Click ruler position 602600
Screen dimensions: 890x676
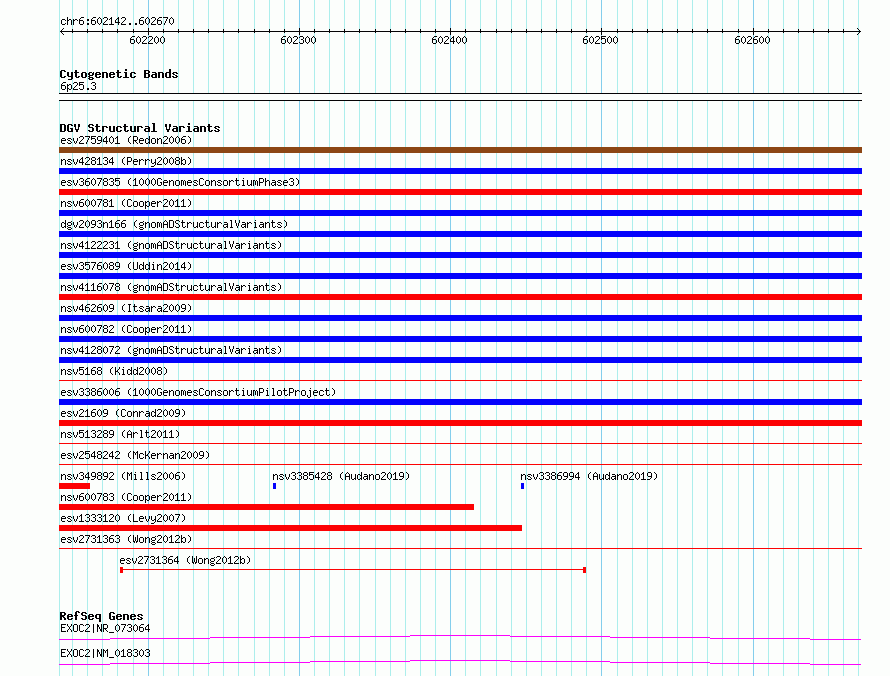pyautogui.click(x=752, y=40)
